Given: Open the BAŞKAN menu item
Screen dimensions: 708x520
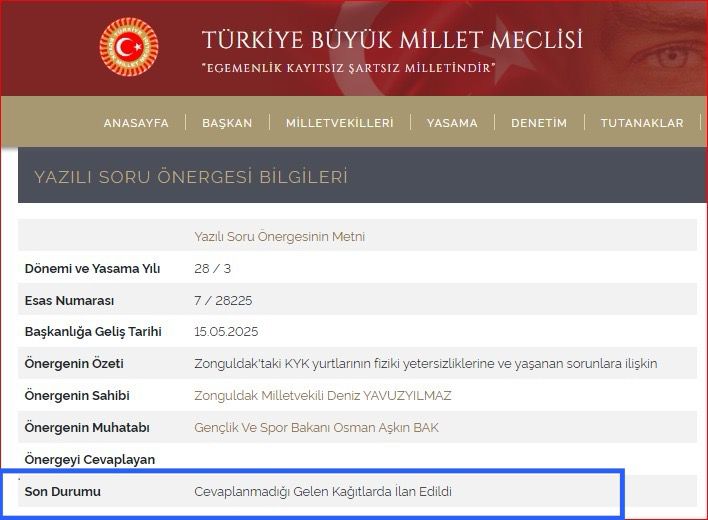Looking at the screenshot, I should pos(227,123).
